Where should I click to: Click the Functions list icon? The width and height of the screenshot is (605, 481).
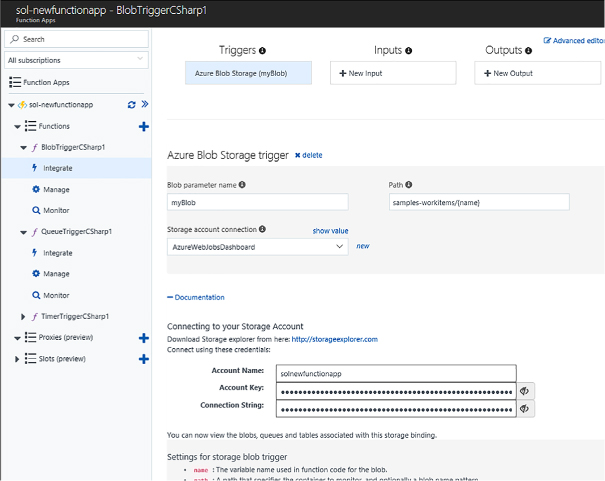point(30,126)
